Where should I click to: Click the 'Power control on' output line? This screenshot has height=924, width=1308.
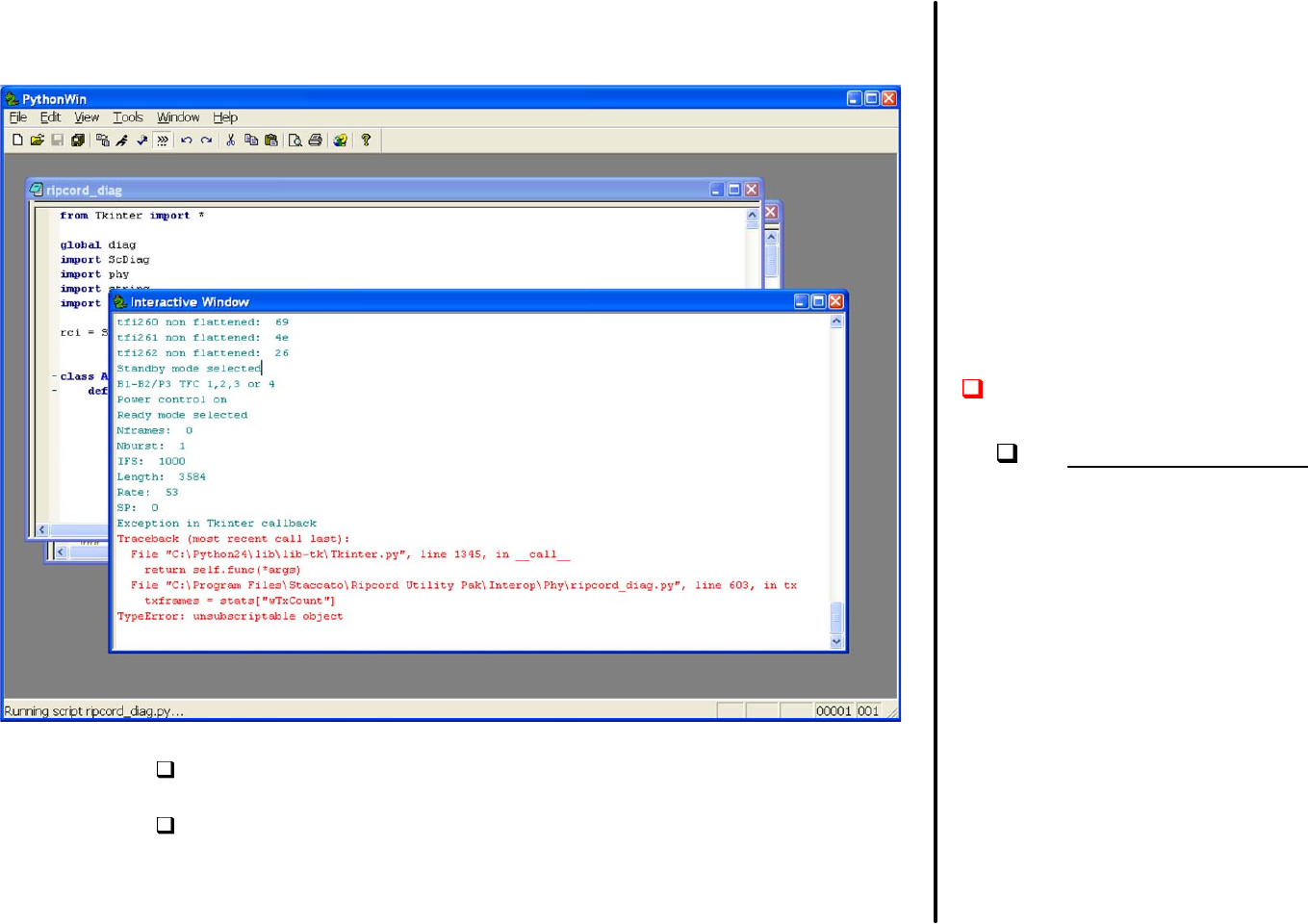pos(172,399)
